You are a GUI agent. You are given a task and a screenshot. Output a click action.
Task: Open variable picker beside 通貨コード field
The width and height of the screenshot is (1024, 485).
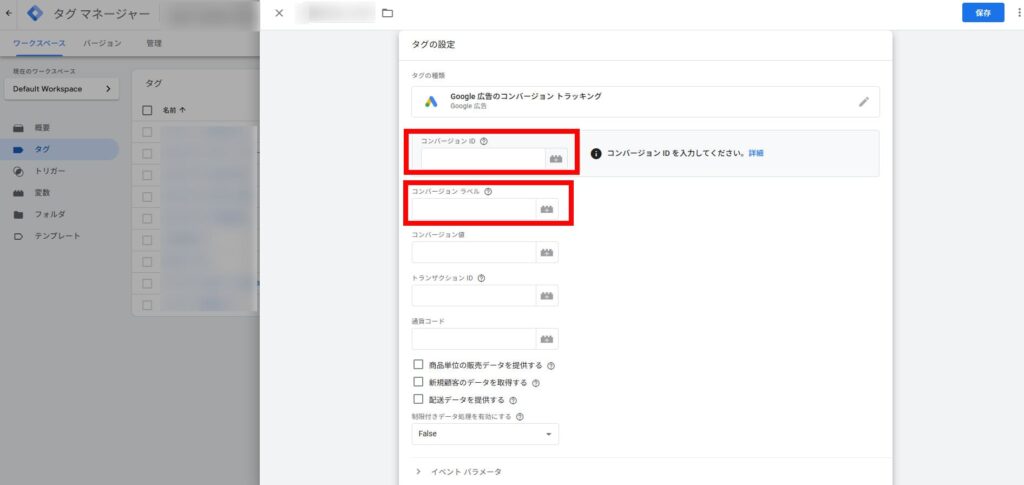pos(547,339)
